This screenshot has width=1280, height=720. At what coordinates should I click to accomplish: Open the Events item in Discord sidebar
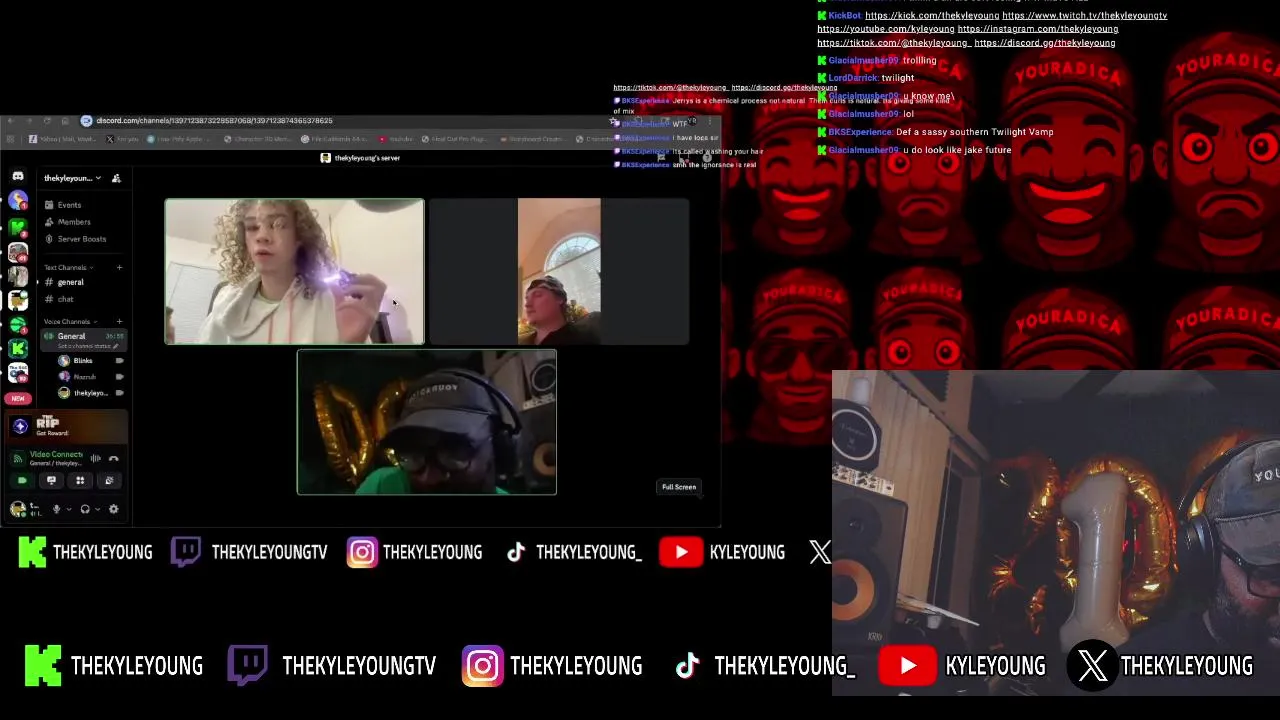point(69,205)
